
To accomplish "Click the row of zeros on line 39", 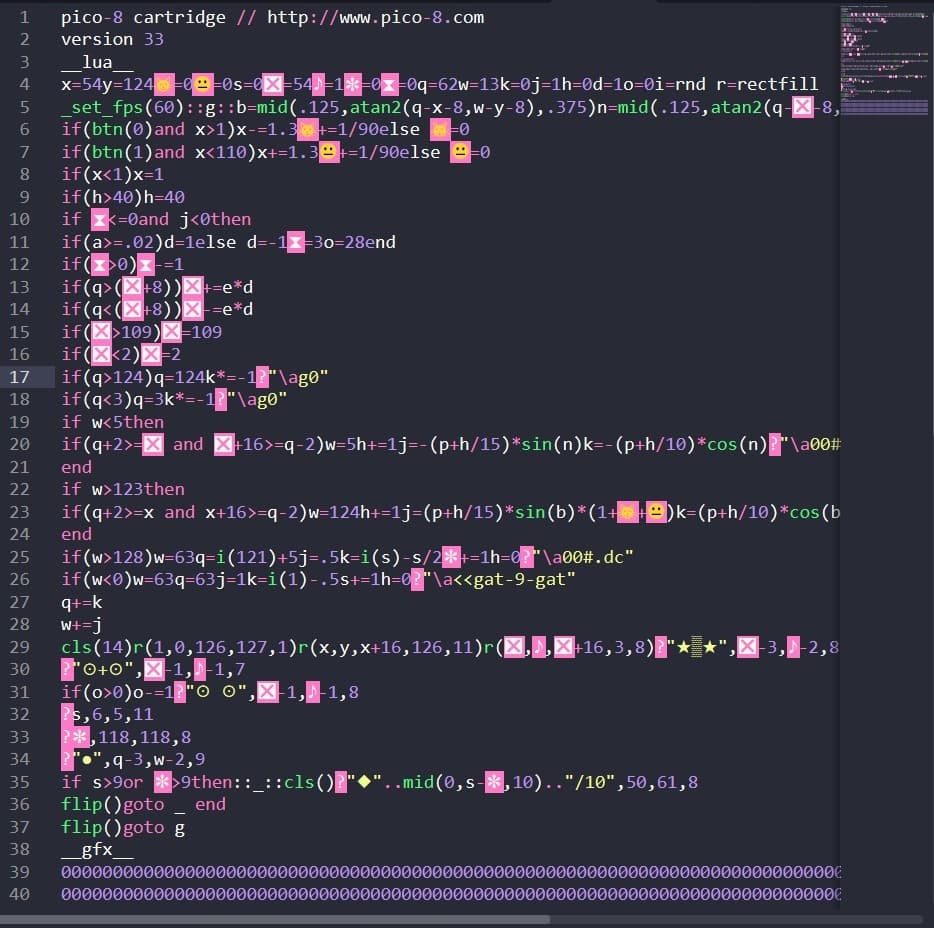I will coord(450,872).
